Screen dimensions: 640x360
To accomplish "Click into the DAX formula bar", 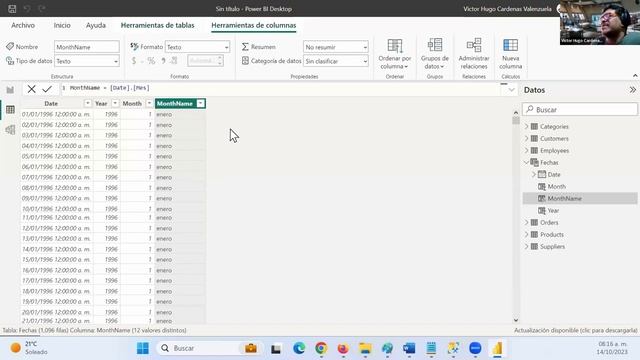I will point(282,88).
